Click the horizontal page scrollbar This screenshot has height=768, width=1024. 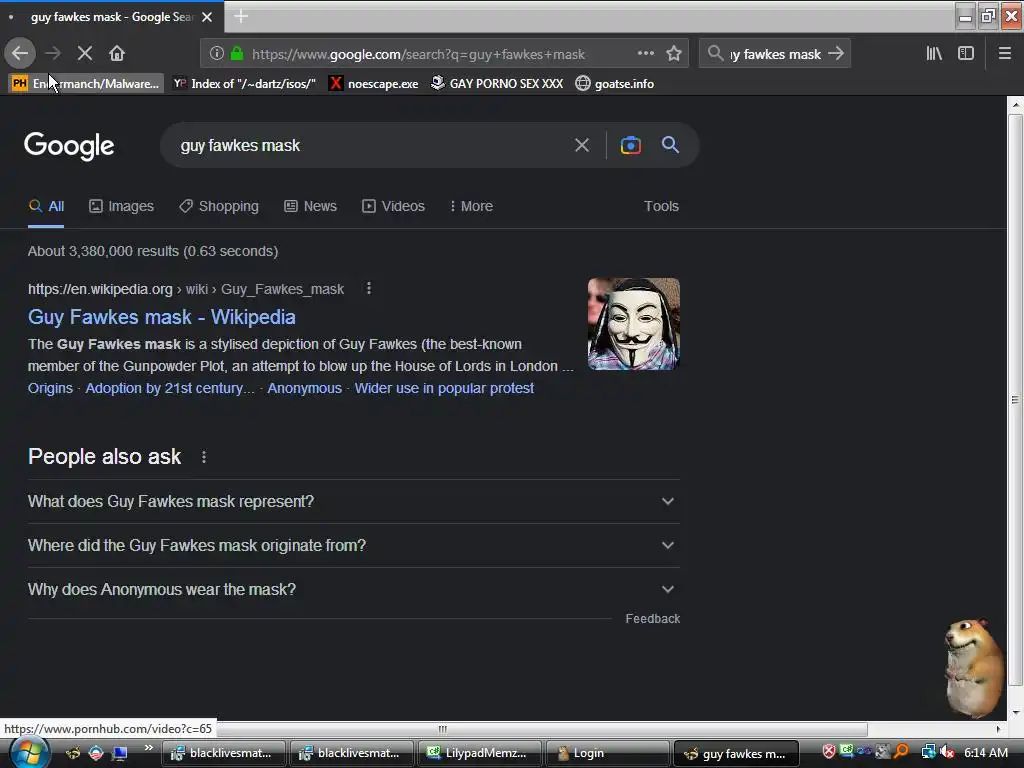pyautogui.click(x=443, y=729)
